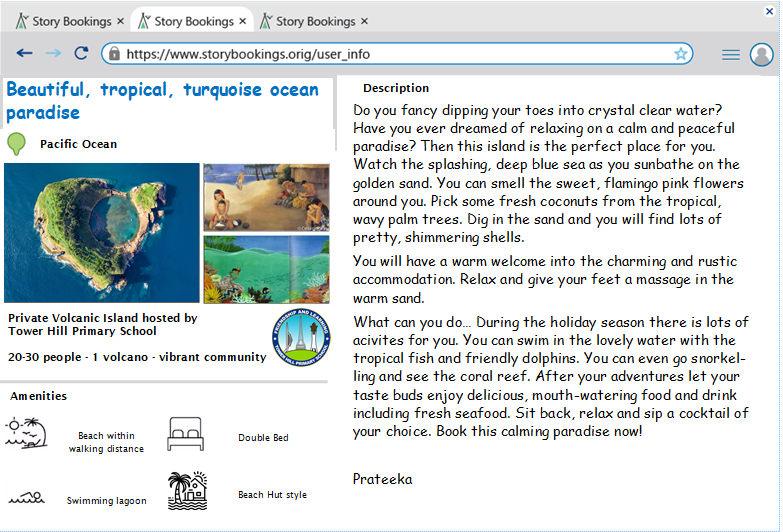Viewport: 783px width, 532px height.
Task: Close the browser window with top-right X
Action: coord(770,11)
